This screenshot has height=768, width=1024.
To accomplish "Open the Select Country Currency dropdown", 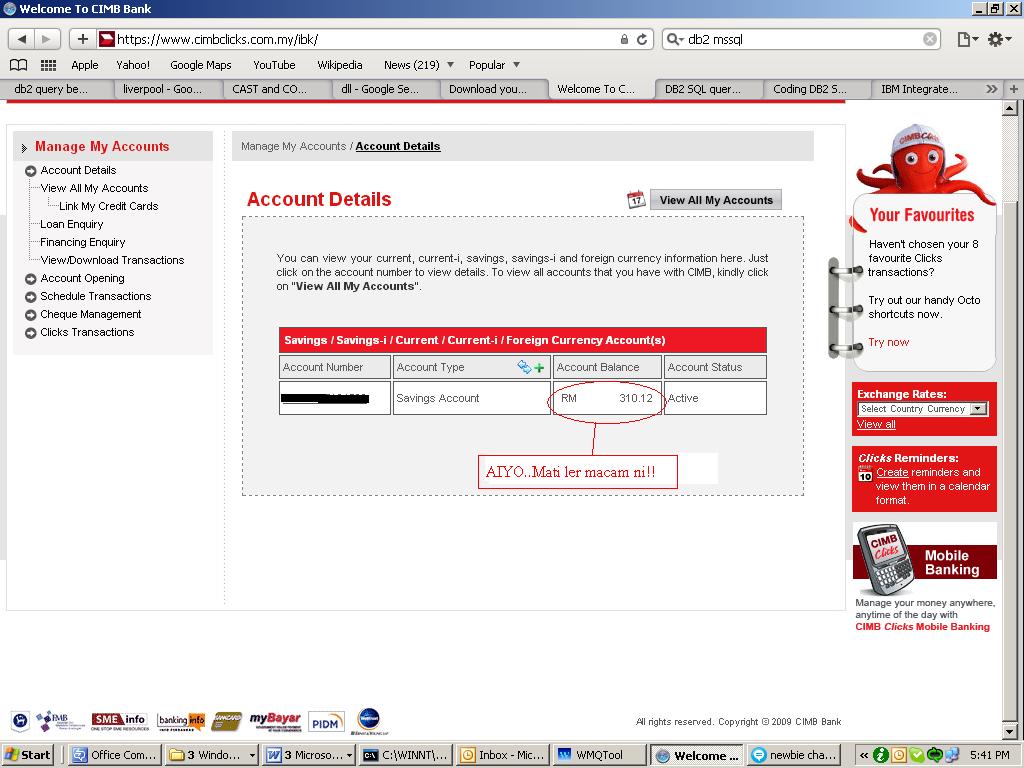I will coord(922,409).
